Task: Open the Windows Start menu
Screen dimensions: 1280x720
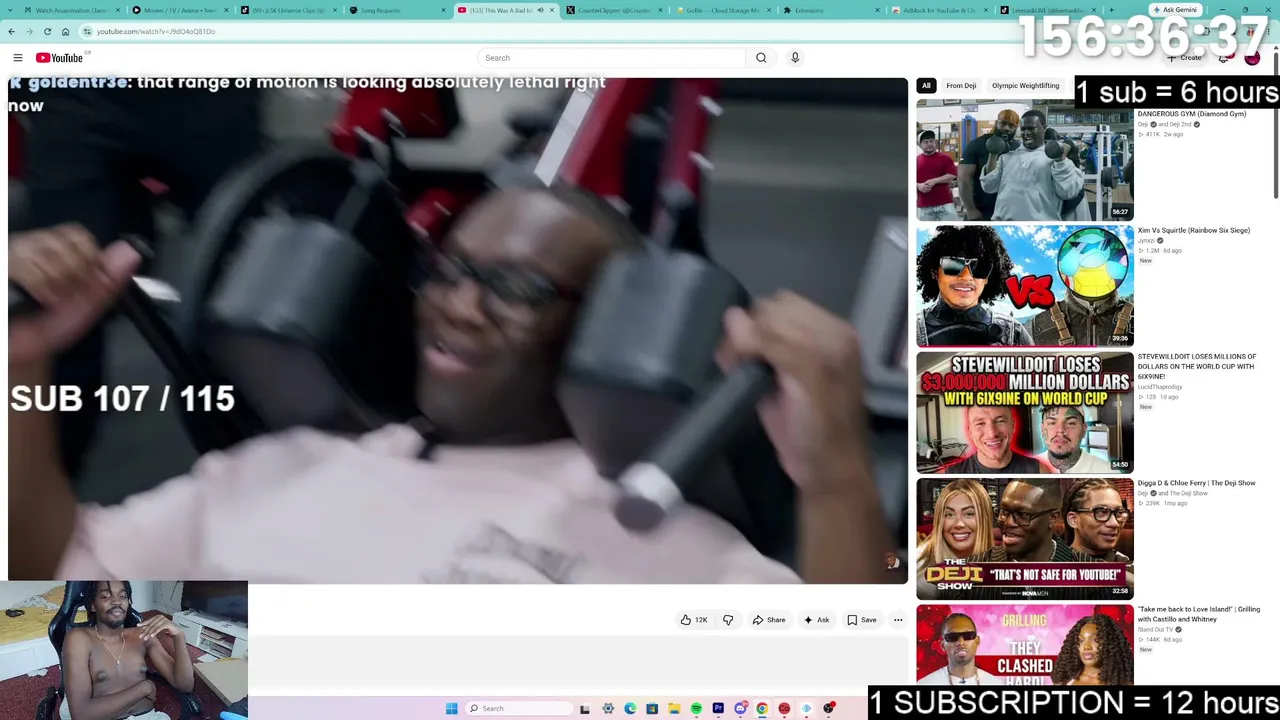Action: point(452,709)
